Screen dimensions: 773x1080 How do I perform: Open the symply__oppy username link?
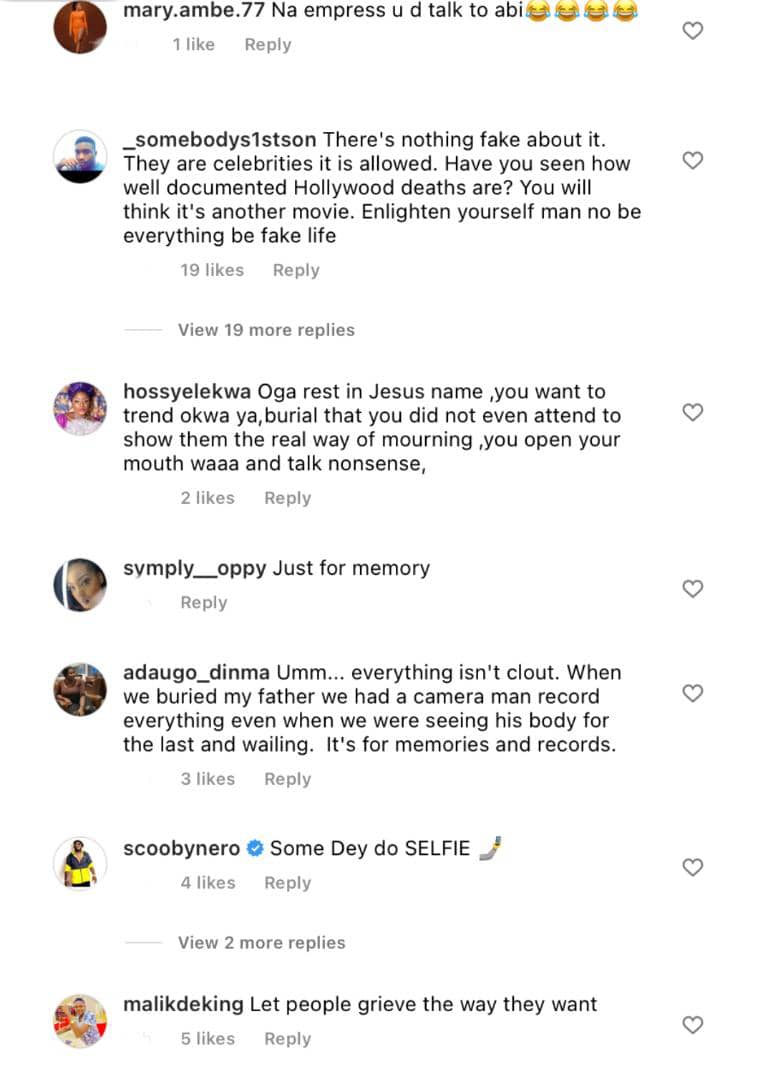pos(194,568)
